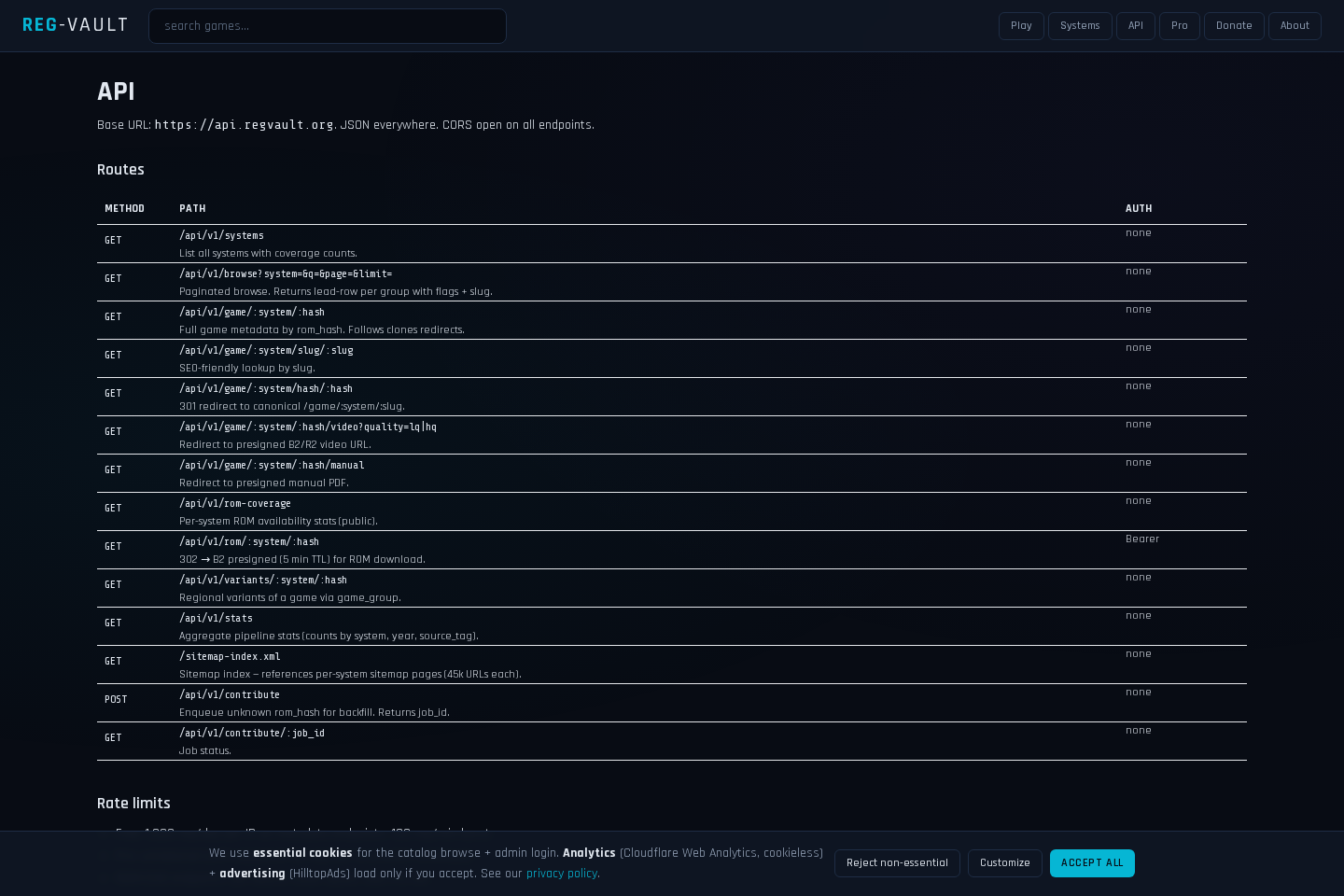Viewport: 1344px width, 896px height.
Task: Click description 'Redirect to presigned manual PDF.'
Action: coord(264,483)
